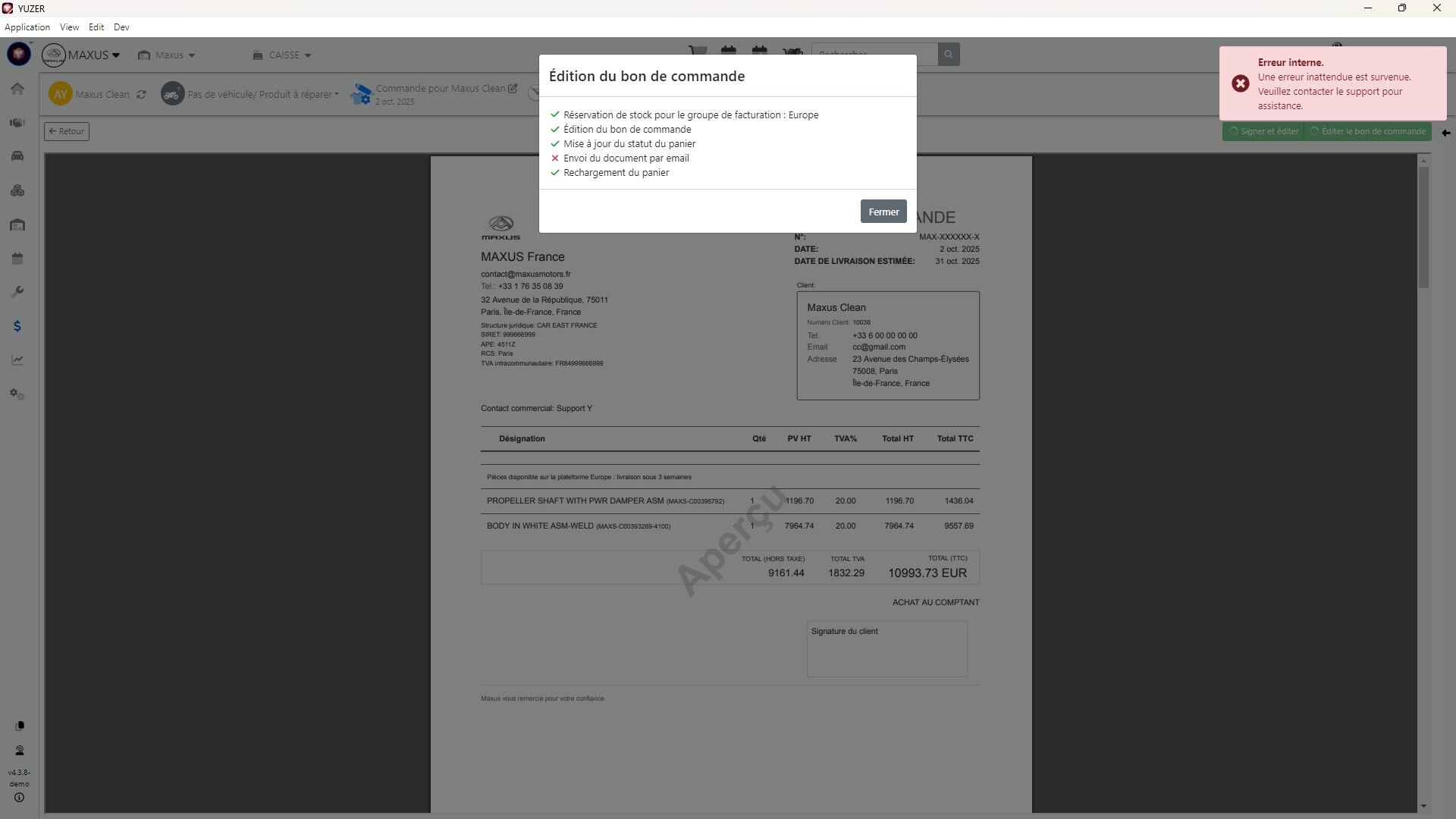Open the car vehicles sidebar icon
The width and height of the screenshot is (1456, 819).
pyautogui.click(x=17, y=156)
